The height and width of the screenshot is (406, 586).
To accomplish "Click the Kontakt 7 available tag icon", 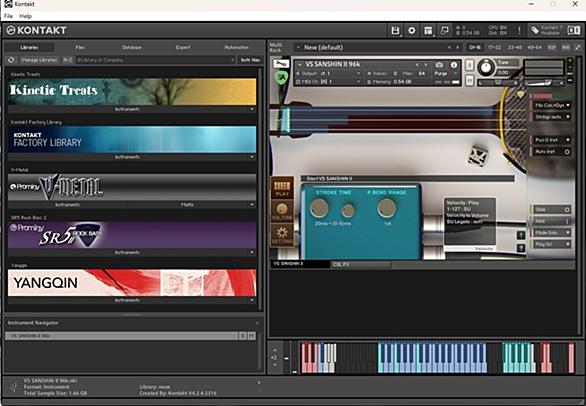I will pyautogui.click(x=535, y=30).
